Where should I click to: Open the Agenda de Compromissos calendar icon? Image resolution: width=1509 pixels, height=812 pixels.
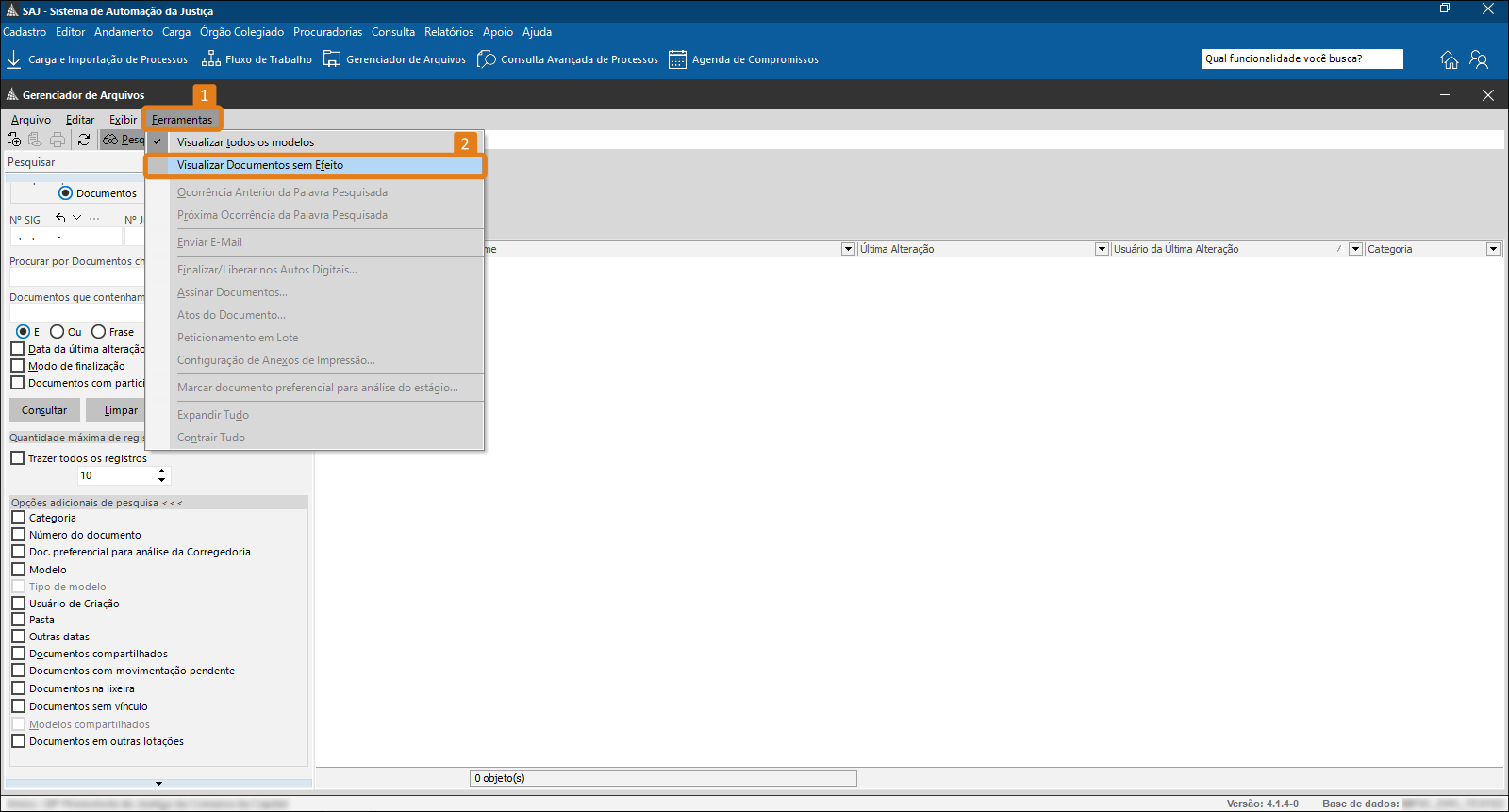click(677, 59)
